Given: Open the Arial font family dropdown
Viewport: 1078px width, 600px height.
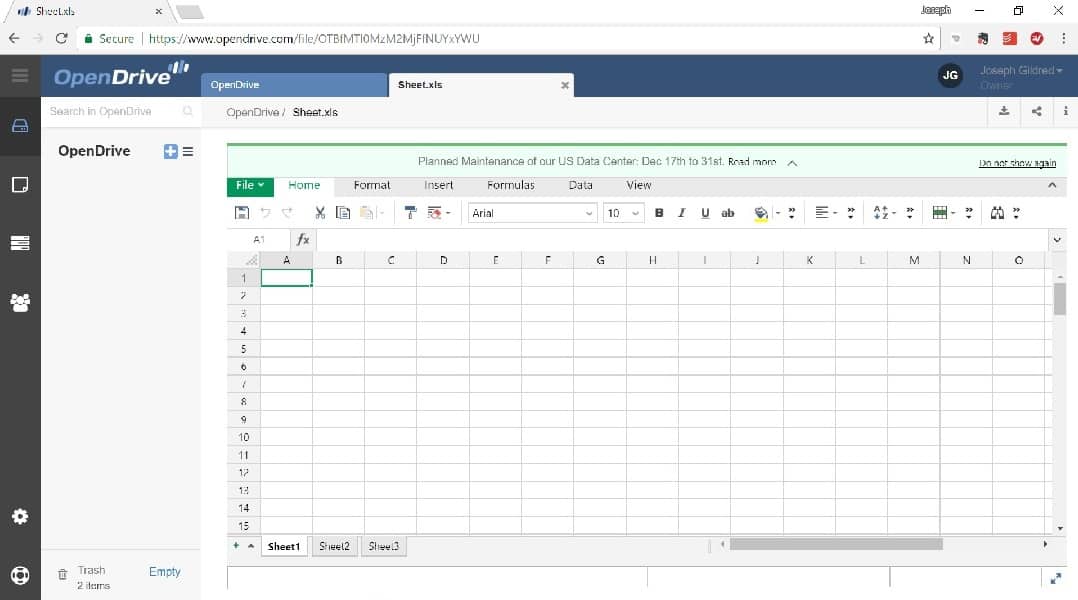Looking at the screenshot, I should pyautogui.click(x=531, y=212).
